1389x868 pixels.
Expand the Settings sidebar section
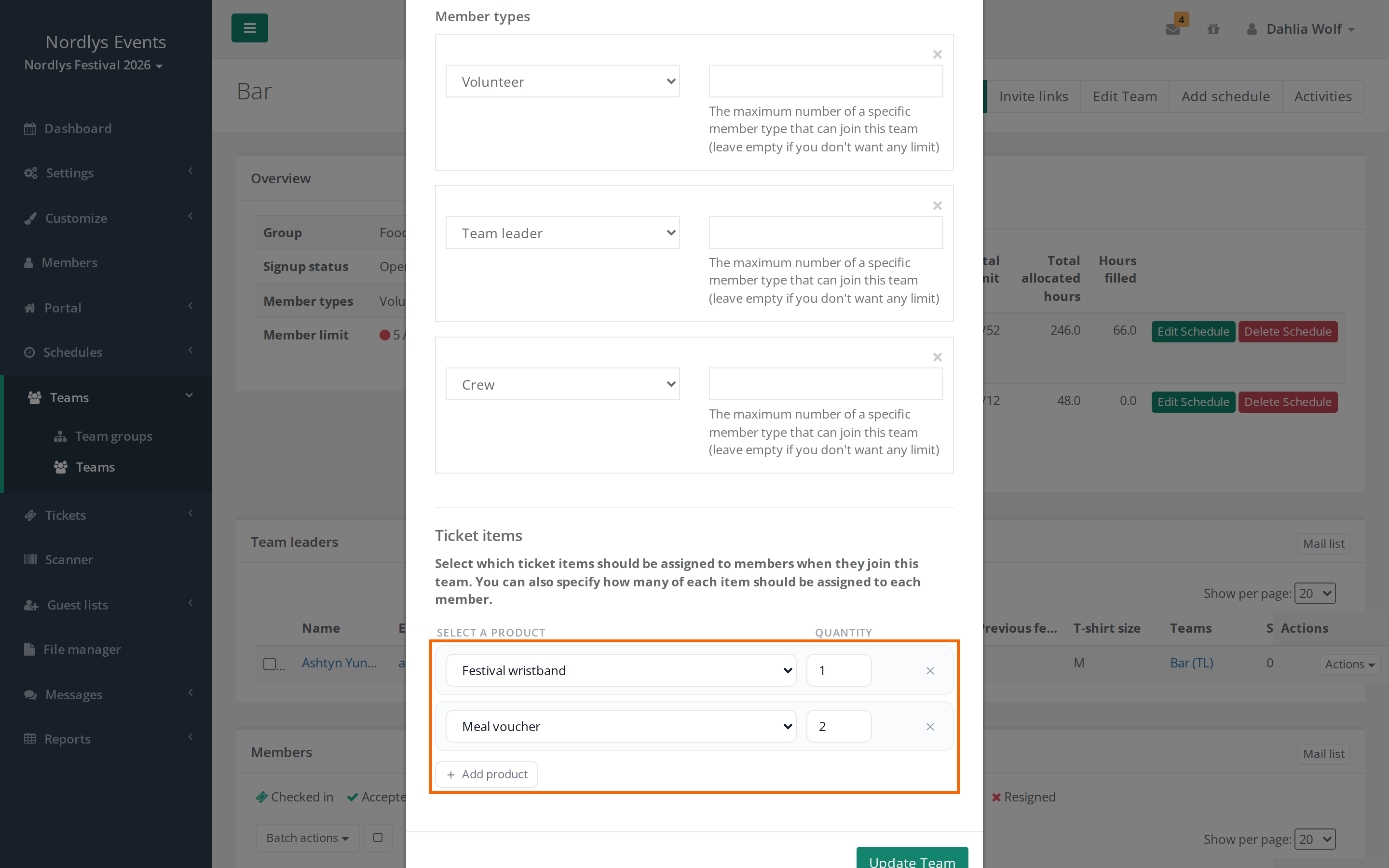(x=106, y=173)
